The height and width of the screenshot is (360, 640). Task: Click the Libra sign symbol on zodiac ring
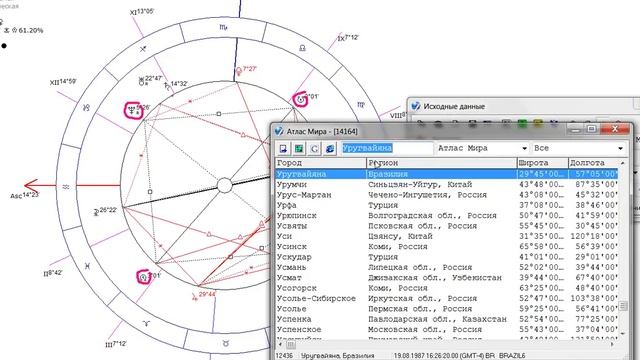coord(302,48)
